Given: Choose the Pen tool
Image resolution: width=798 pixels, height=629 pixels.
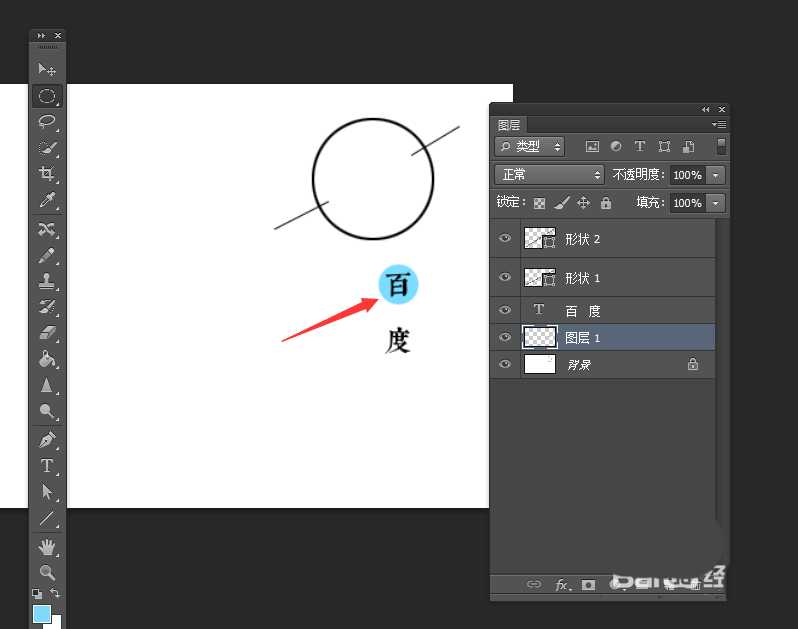Looking at the screenshot, I should coord(46,440).
